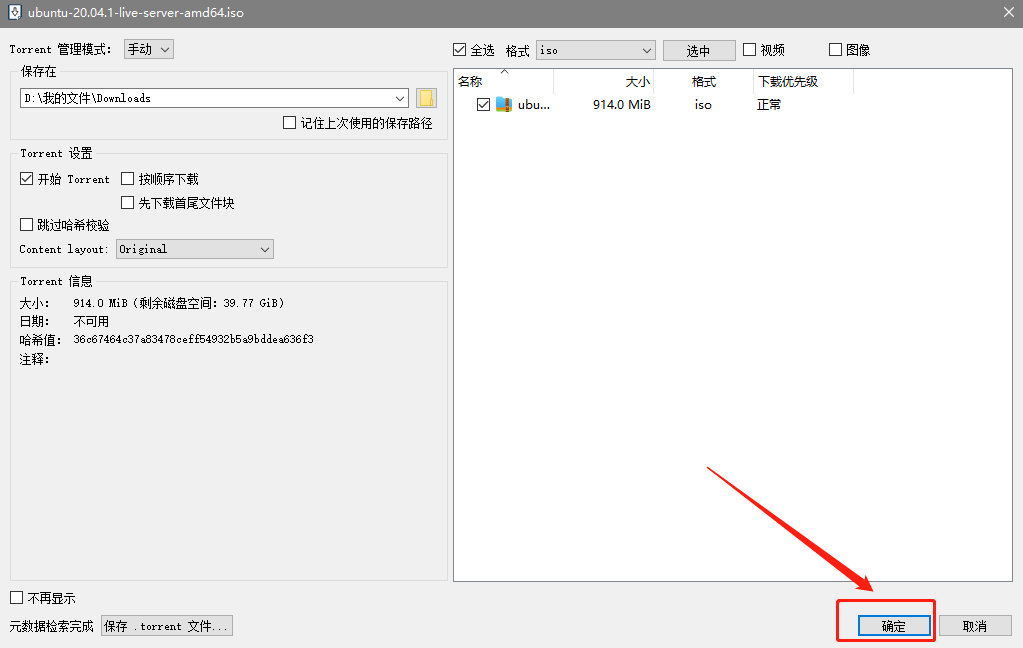Screen dimensions: 1023x648
Task: Click the 确定 OK button
Action: (x=894, y=626)
